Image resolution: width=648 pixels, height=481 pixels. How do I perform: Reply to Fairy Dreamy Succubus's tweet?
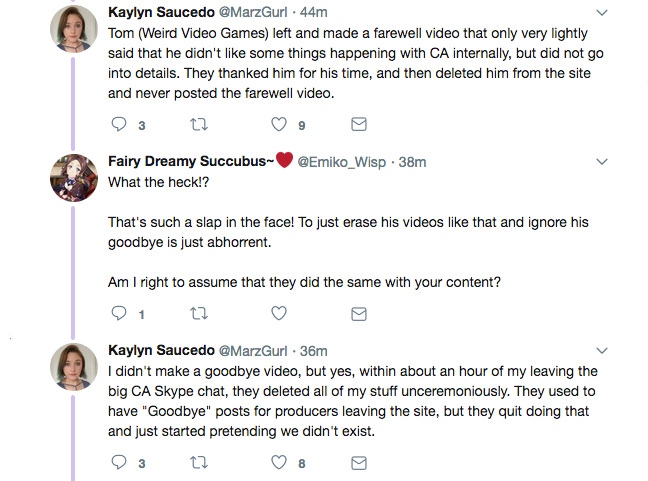(118, 314)
